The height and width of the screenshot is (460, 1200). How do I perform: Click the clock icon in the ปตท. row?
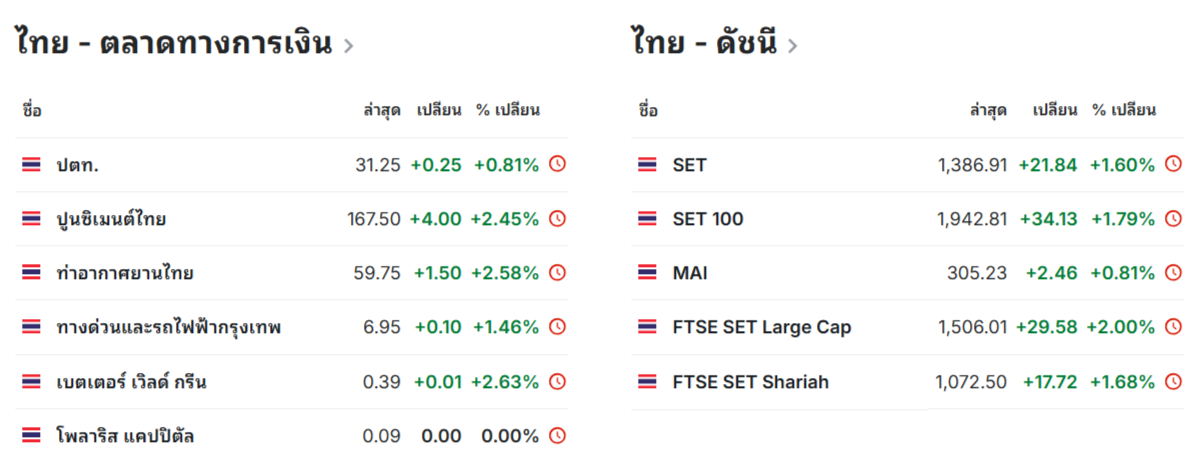558,164
